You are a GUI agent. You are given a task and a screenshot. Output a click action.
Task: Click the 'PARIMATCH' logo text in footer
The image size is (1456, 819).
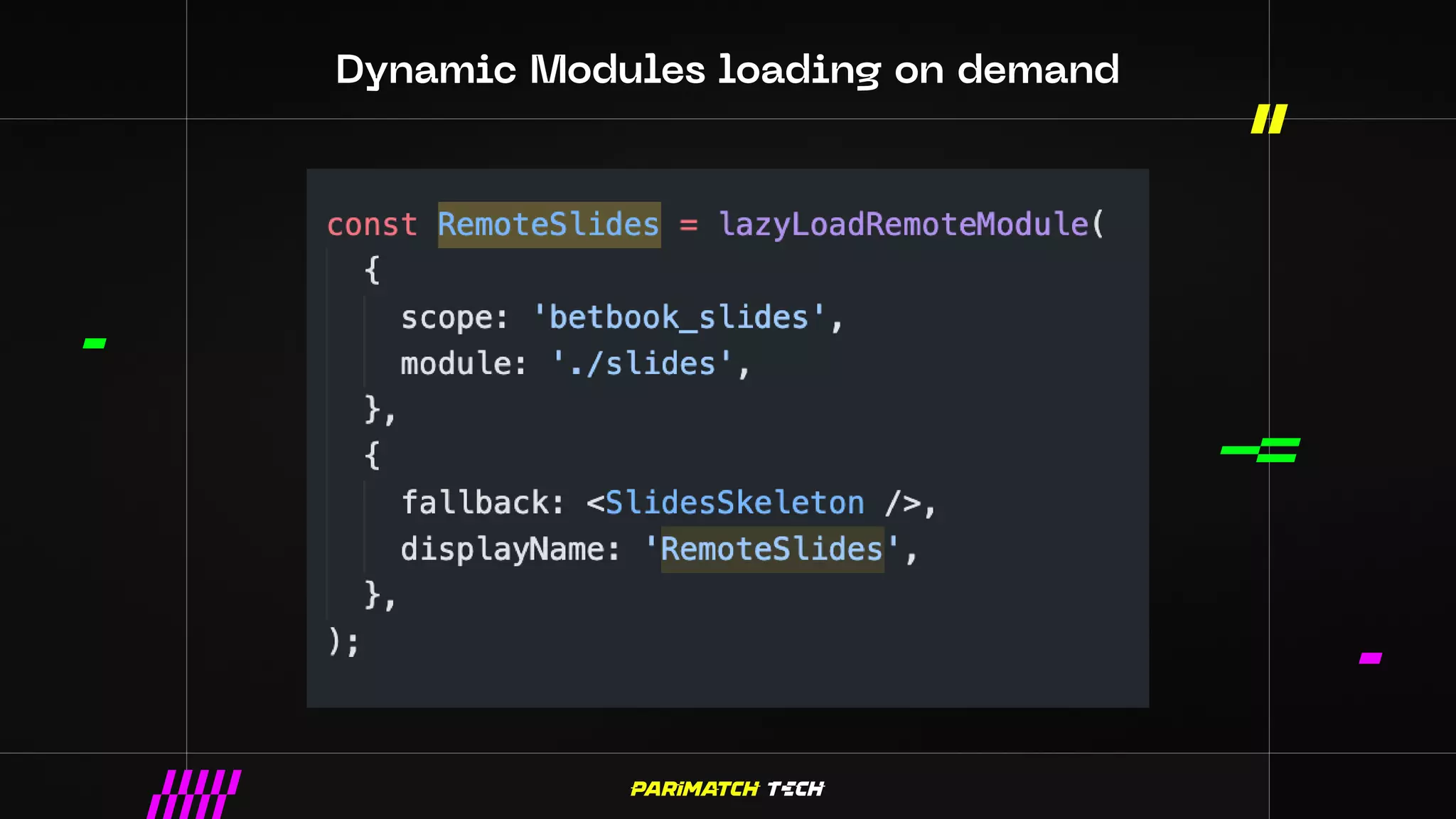click(695, 788)
